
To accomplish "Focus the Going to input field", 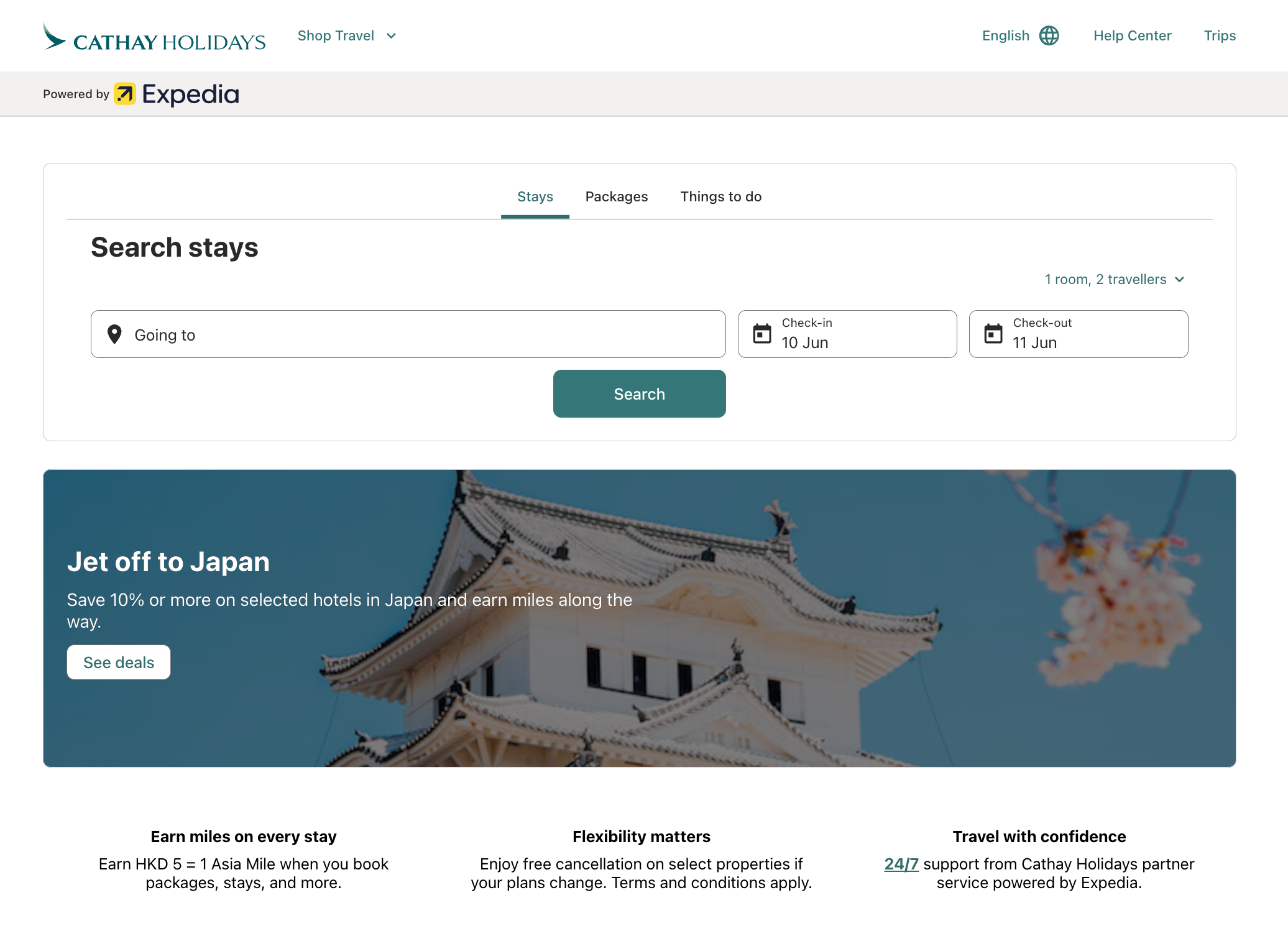I will click(423, 334).
